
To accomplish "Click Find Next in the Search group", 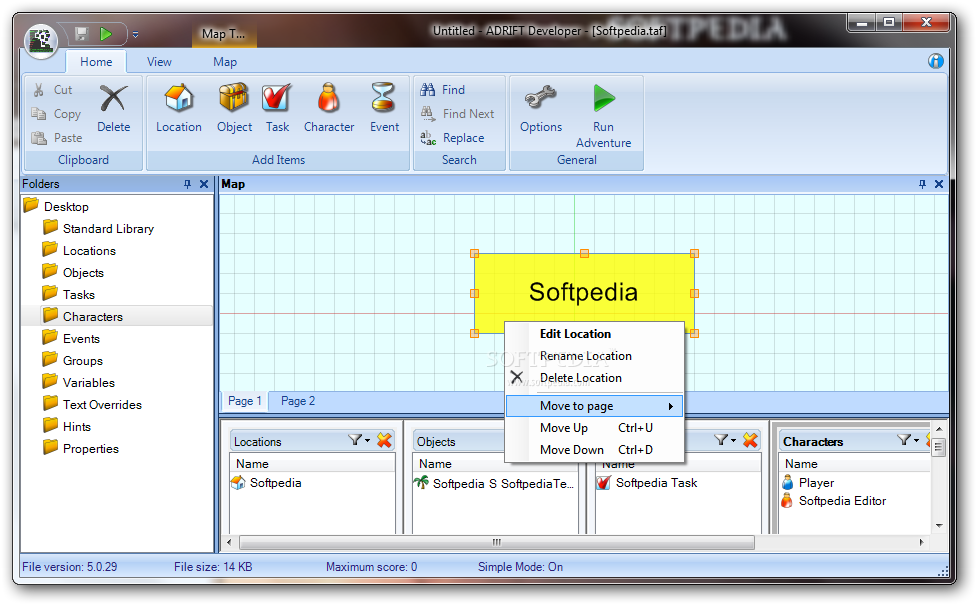I will pos(457,114).
